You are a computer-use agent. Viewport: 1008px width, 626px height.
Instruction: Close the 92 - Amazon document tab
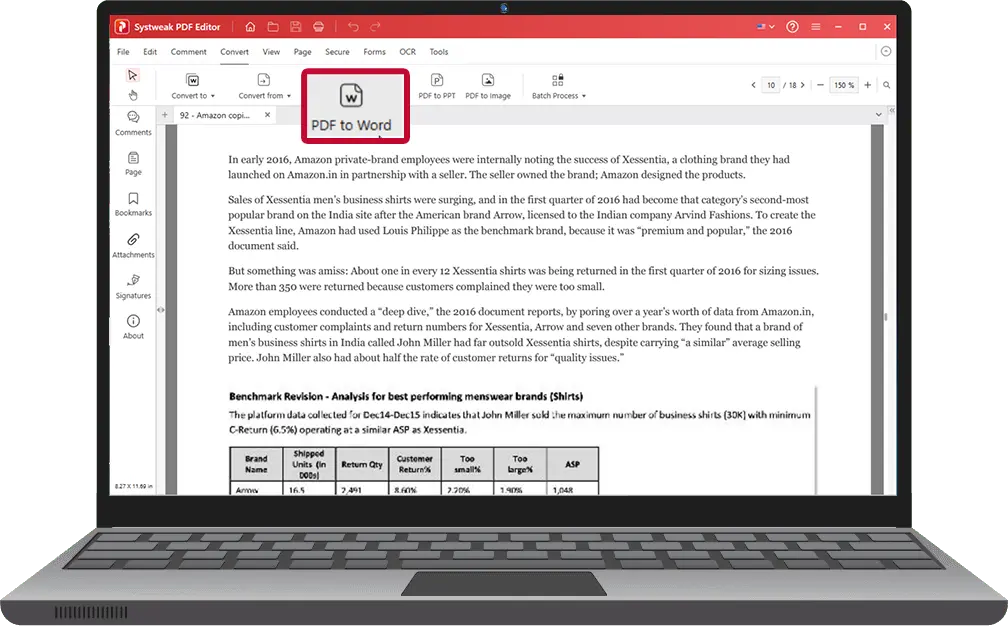point(267,115)
